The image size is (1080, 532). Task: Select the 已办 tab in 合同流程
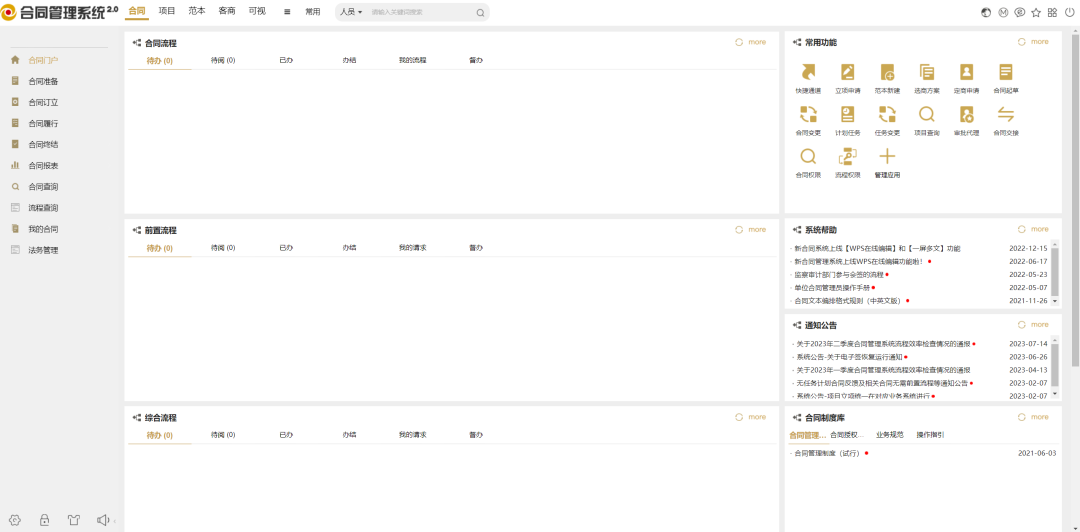pos(286,60)
